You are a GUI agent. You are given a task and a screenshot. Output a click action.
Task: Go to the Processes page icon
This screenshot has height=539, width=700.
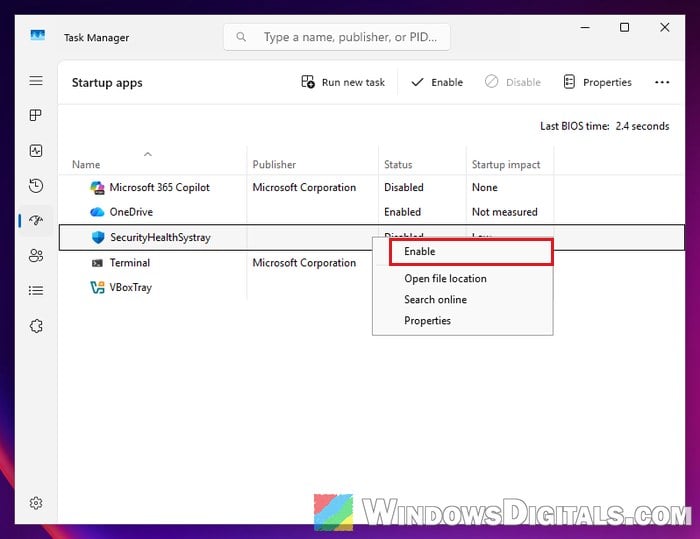[36, 115]
